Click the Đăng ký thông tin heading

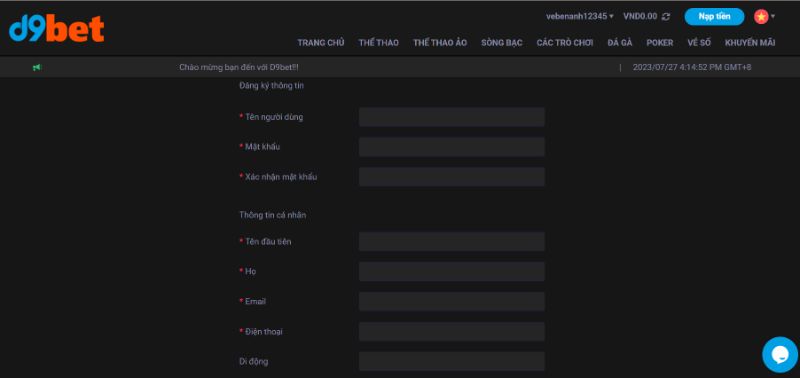pos(271,86)
